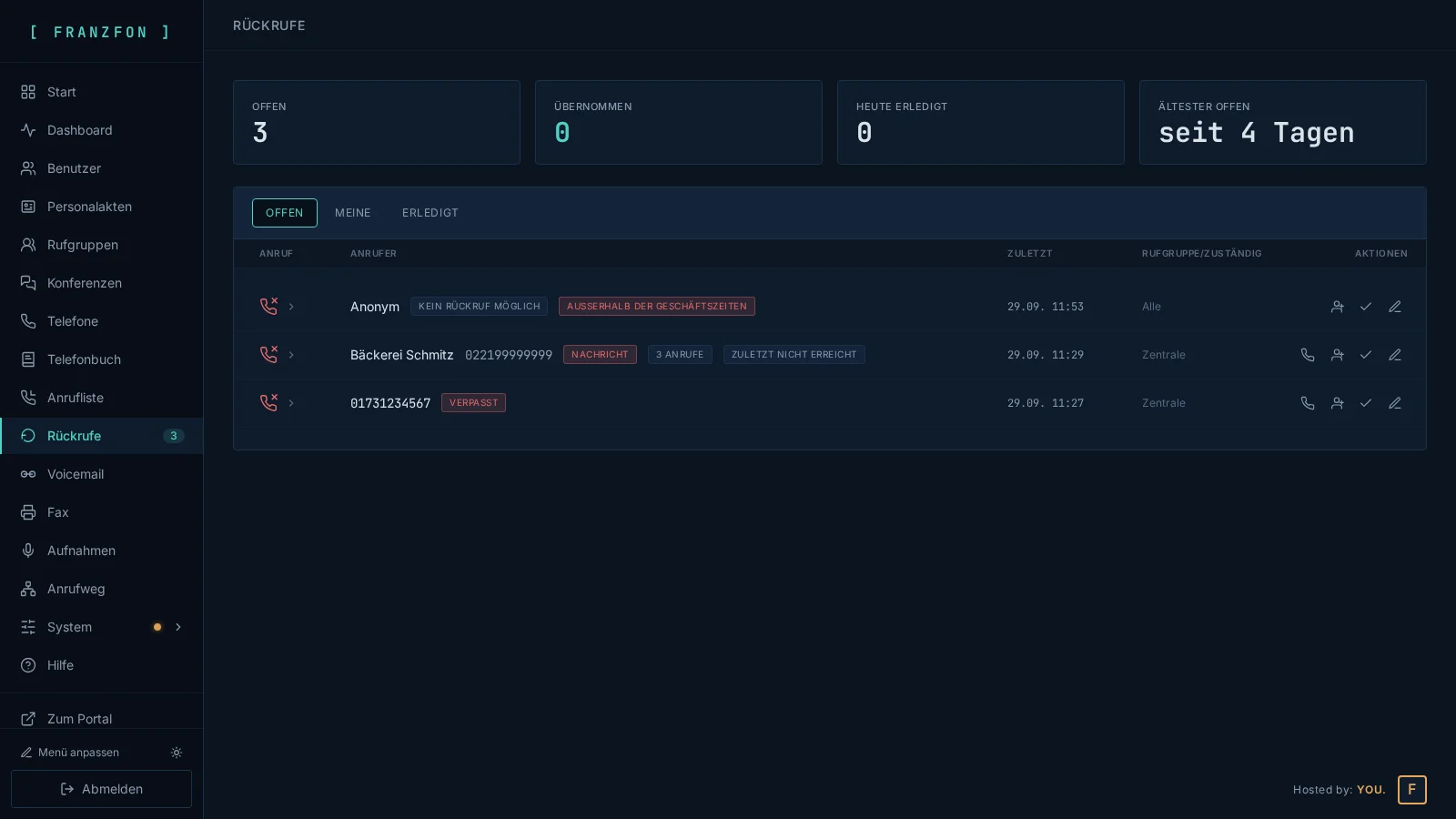This screenshot has width=1456, height=819.
Task: Switch to the Erledigt tab
Action: tap(430, 213)
